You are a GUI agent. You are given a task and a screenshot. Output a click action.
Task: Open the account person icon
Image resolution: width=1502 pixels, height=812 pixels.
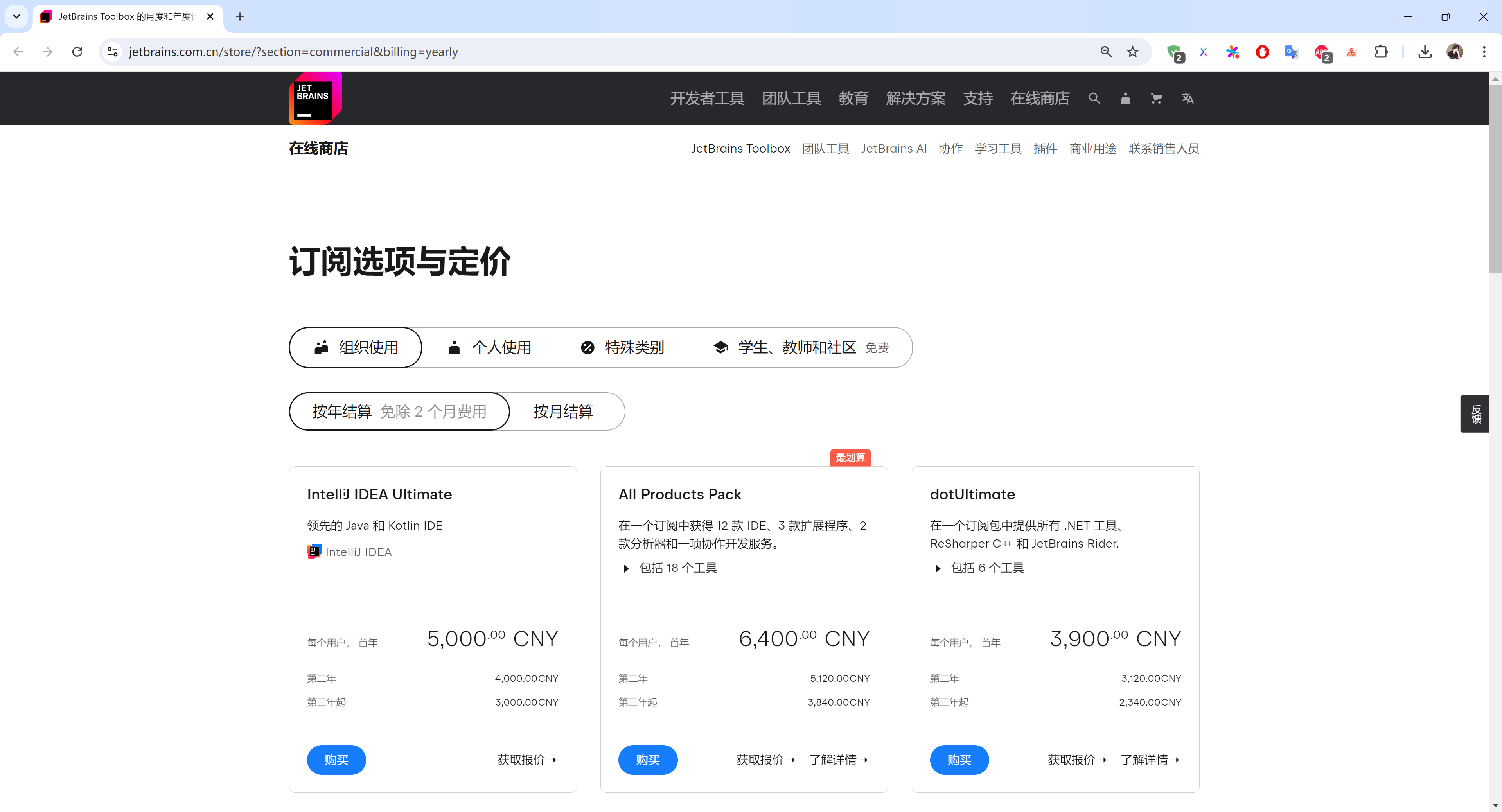[1125, 99]
